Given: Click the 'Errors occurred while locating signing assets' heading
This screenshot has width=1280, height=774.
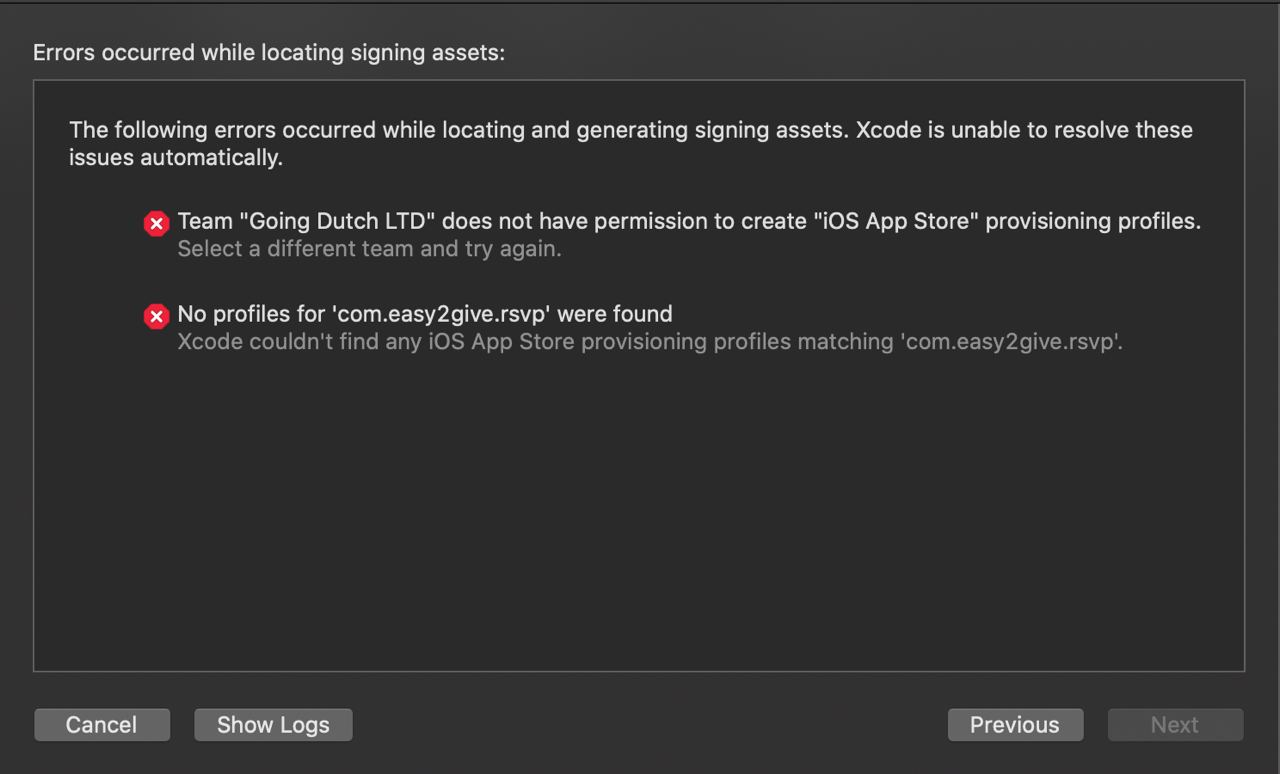Looking at the screenshot, I should [x=269, y=53].
